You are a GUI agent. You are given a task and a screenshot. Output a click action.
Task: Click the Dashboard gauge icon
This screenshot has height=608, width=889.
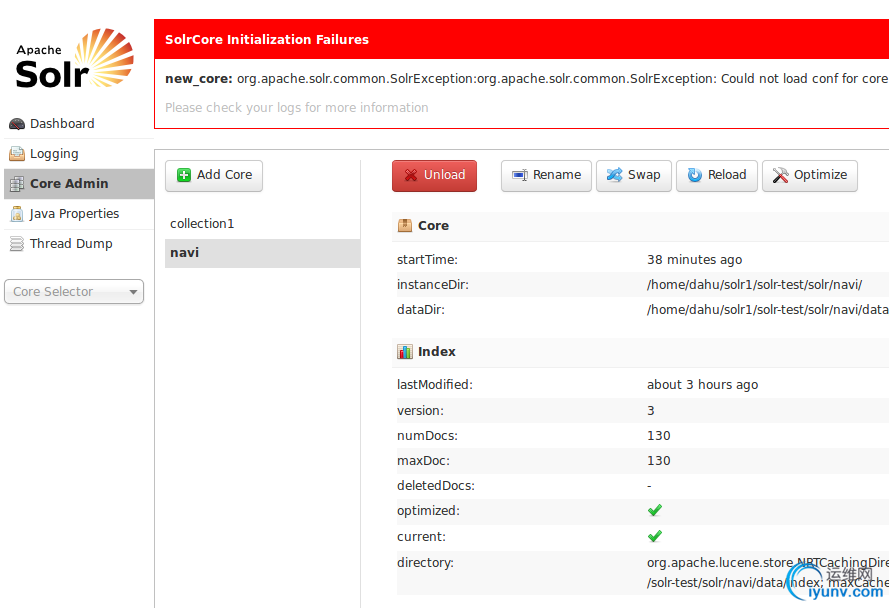pos(17,124)
